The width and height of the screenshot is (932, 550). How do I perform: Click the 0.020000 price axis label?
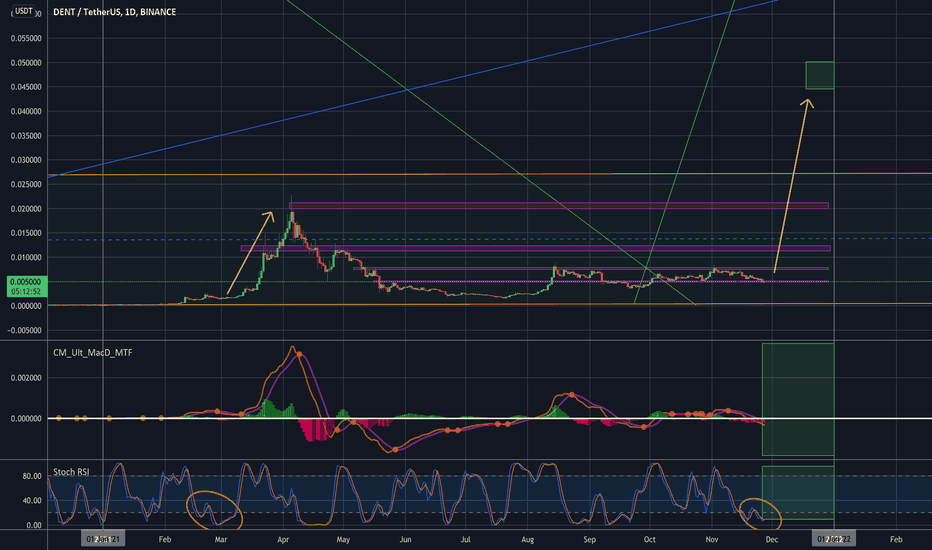[x=26, y=209]
